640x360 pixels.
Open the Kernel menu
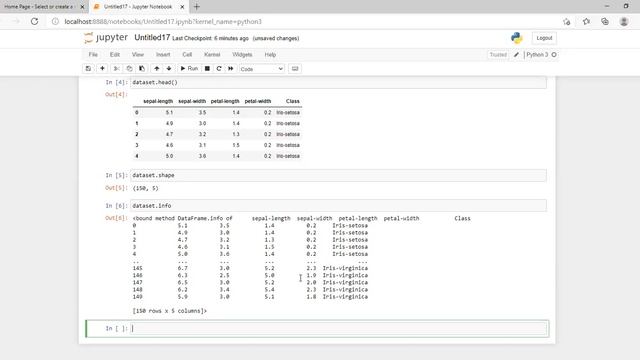(212, 54)
